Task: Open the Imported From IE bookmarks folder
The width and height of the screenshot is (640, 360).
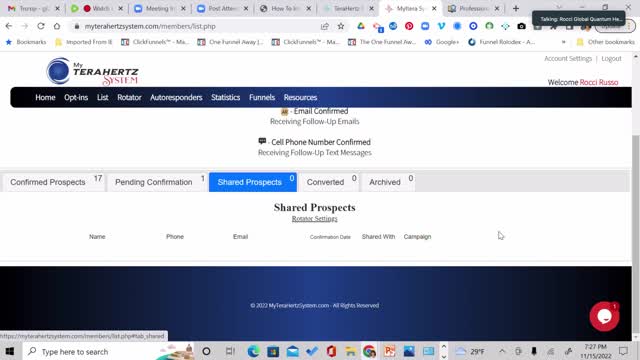Action: 83,42
